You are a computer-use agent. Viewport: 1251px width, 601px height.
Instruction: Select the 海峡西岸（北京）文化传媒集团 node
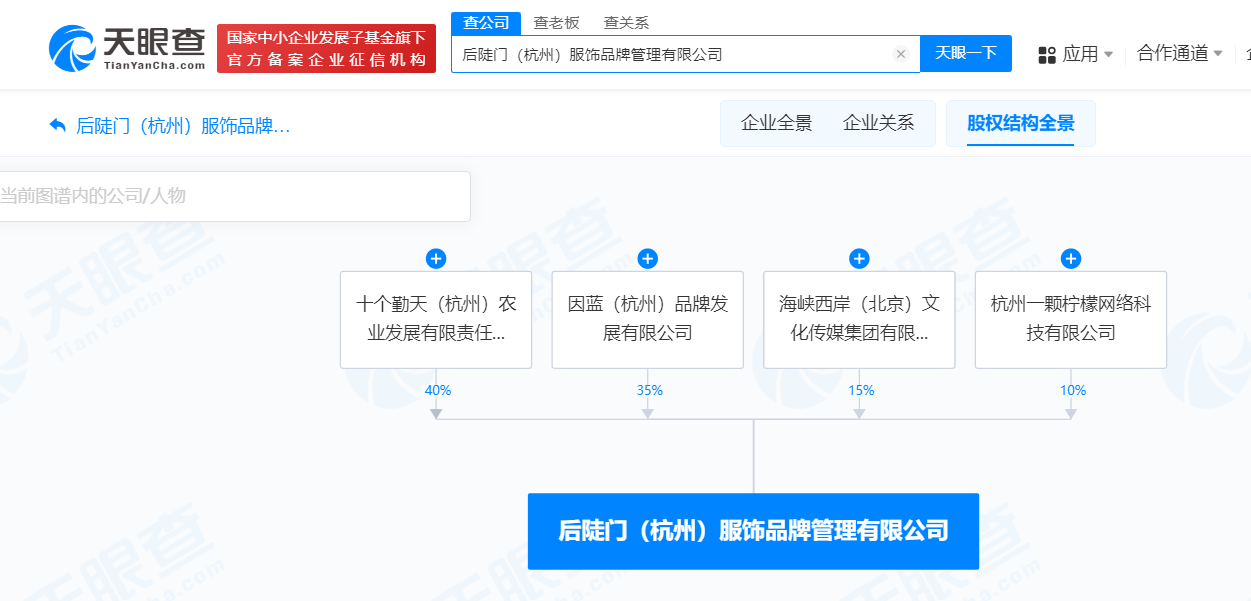click(x=859, y=319)
